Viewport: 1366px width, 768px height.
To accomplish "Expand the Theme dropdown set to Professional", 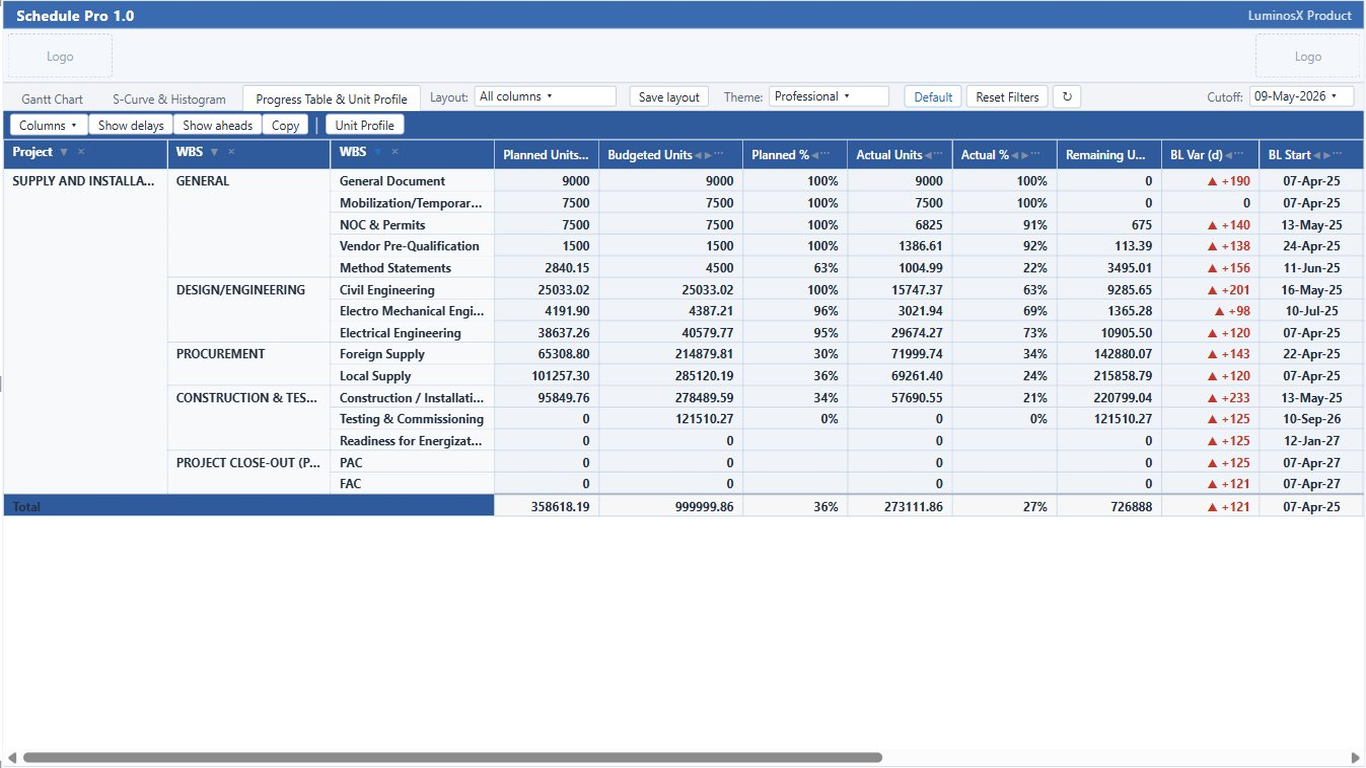I will pyautogui.click(x=829, y=97).
